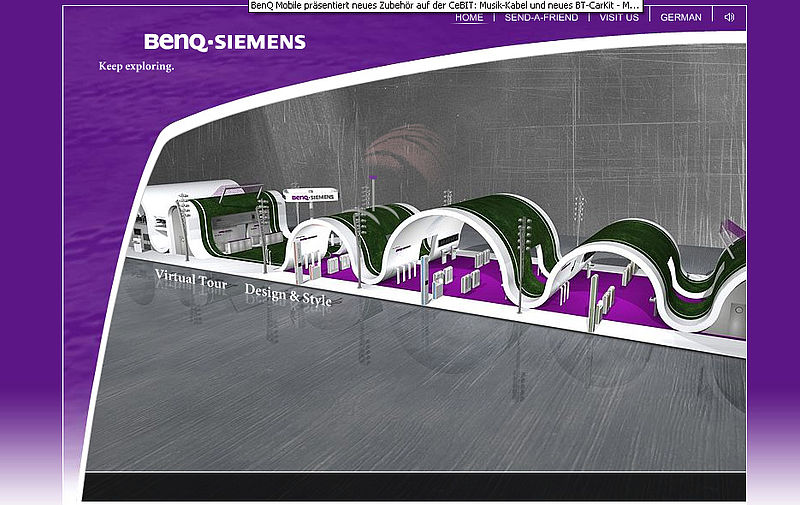Screen dimensions: 800x505
Task: Switch the site language to GERMAN
Action: (681, 17)
